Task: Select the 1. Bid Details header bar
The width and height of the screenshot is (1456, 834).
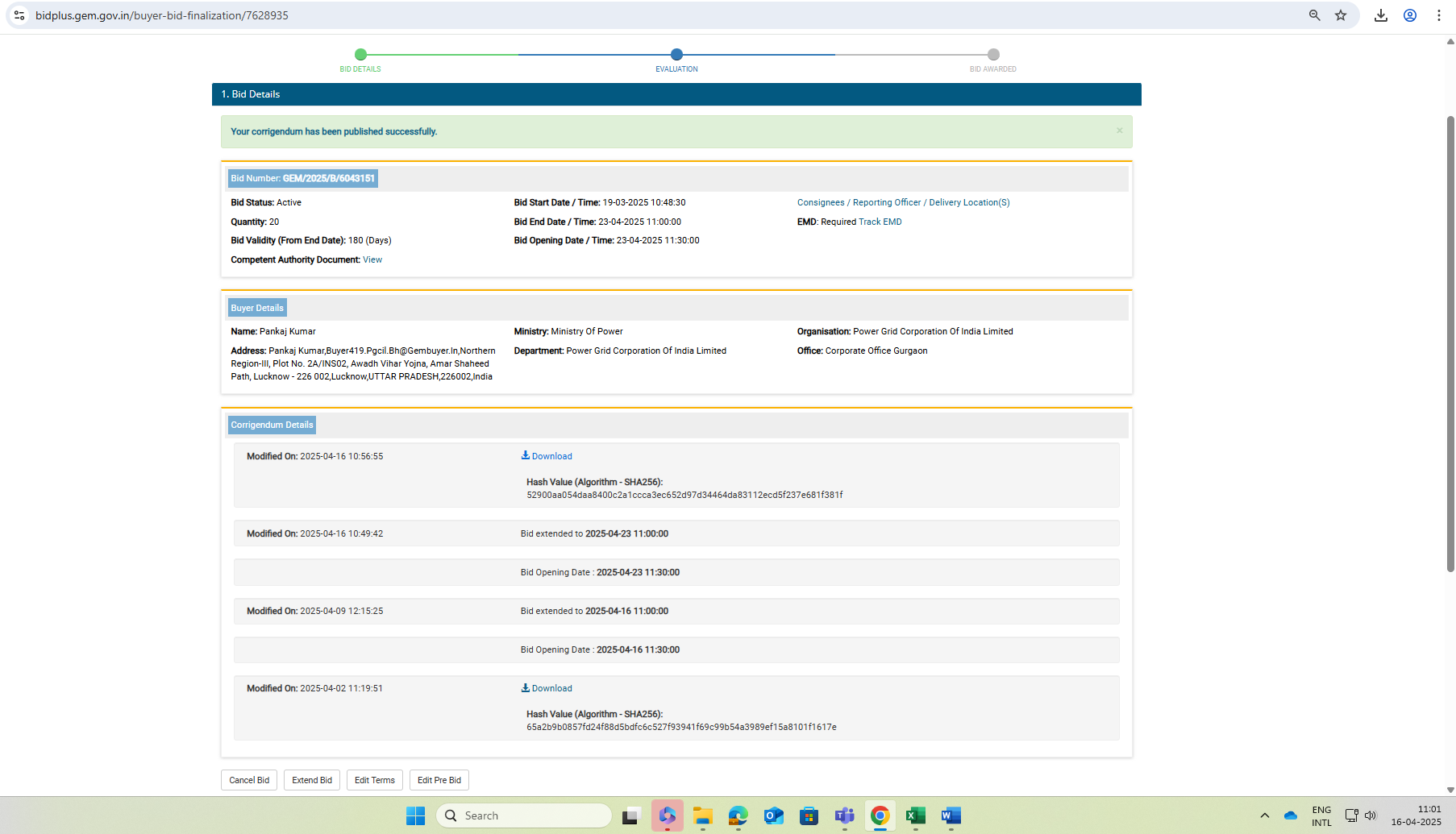Action: tap(676, 94)
